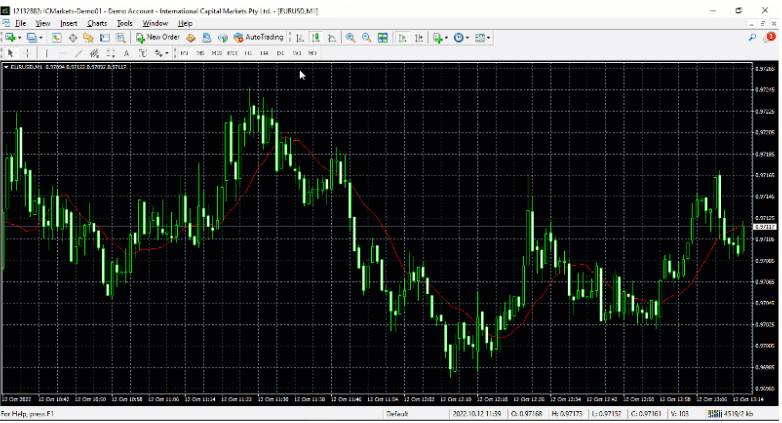Open the Tools menu
This screenshot has width=782, height=423.
[124, 22]
